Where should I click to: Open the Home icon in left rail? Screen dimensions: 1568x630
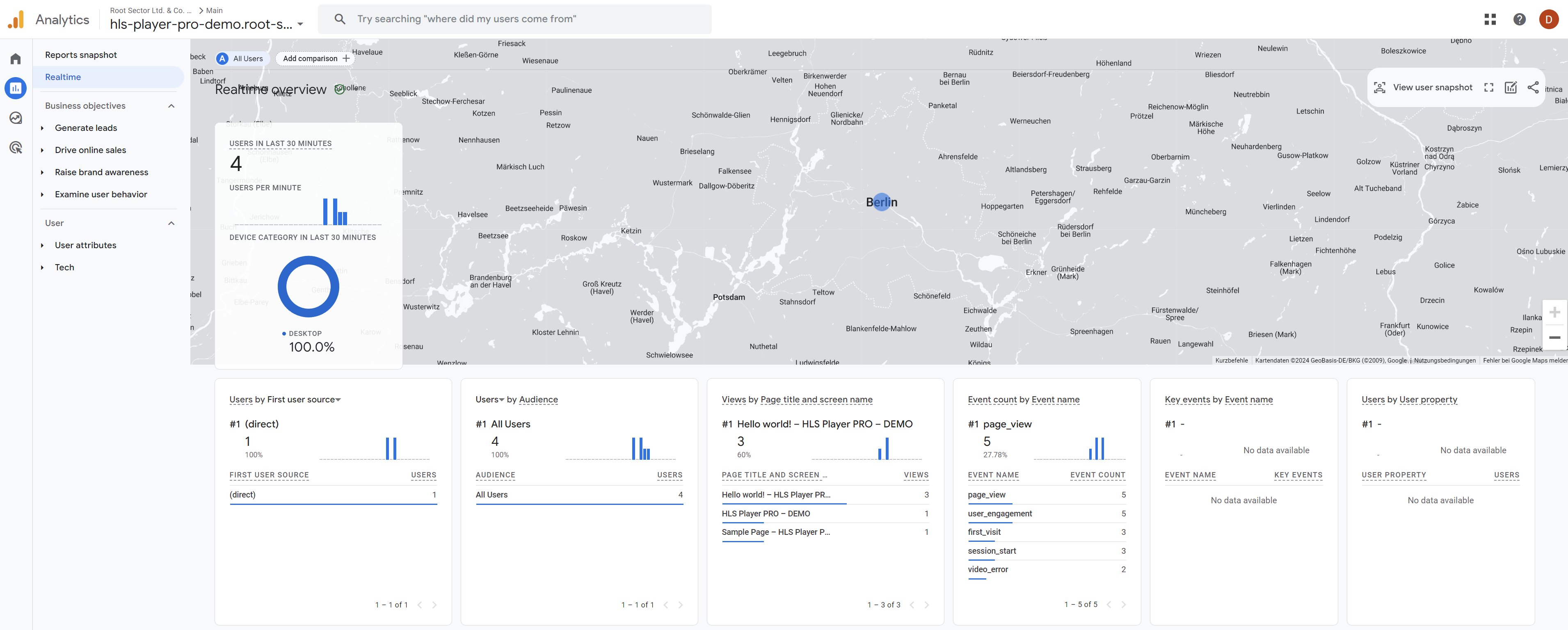(x=16, y=58)
